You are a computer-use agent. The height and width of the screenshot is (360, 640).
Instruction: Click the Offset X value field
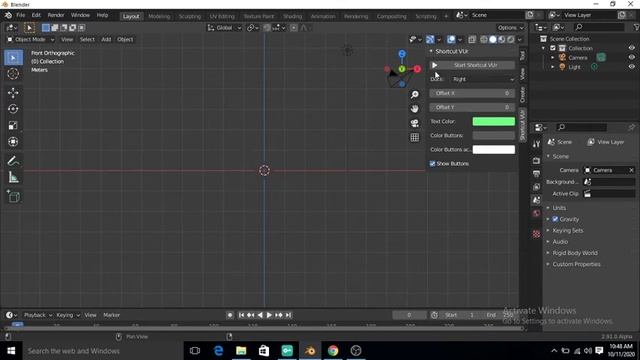pos(472,93)
